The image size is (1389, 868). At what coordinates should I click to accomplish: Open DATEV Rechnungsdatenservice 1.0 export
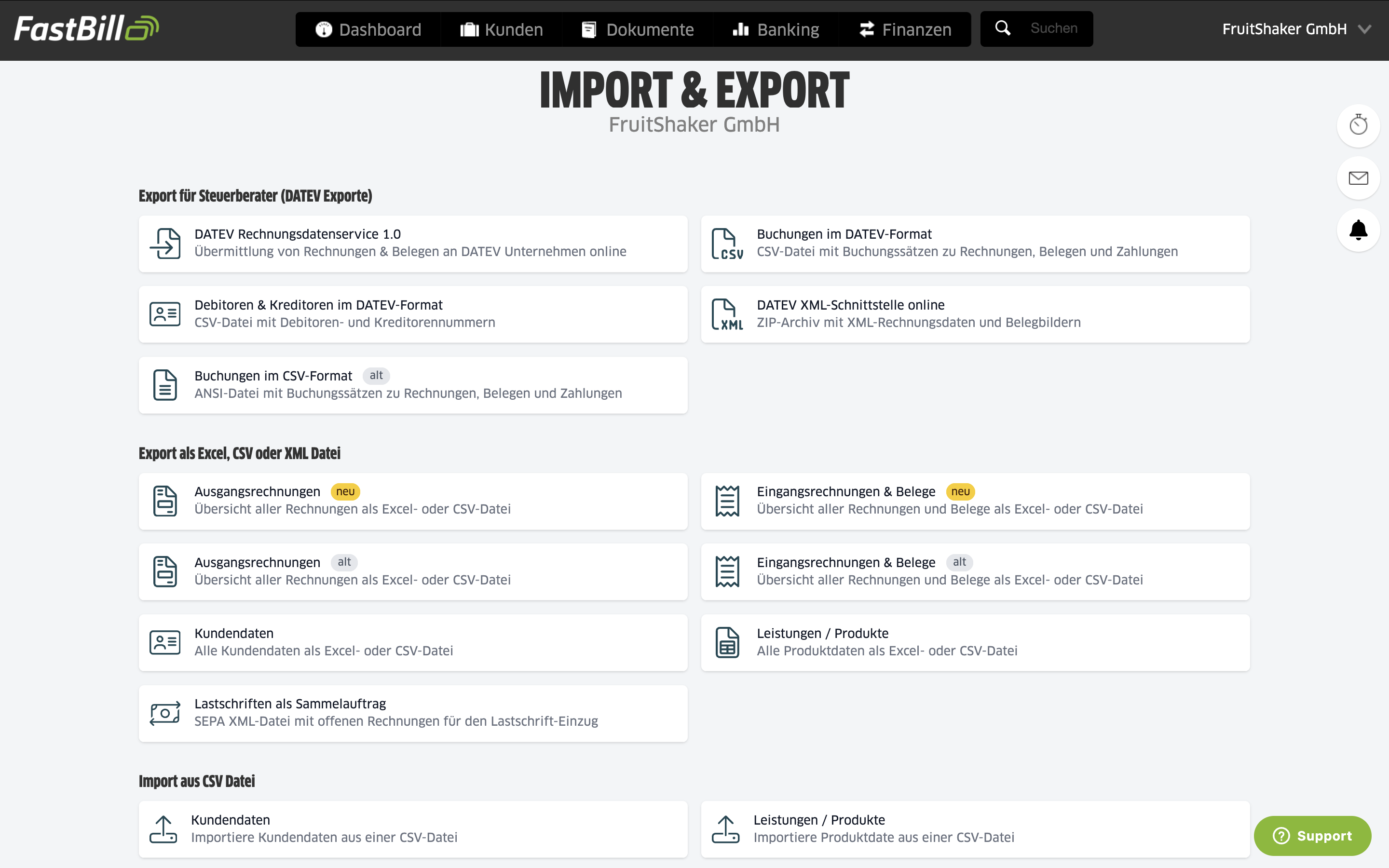tap(413, 244)
